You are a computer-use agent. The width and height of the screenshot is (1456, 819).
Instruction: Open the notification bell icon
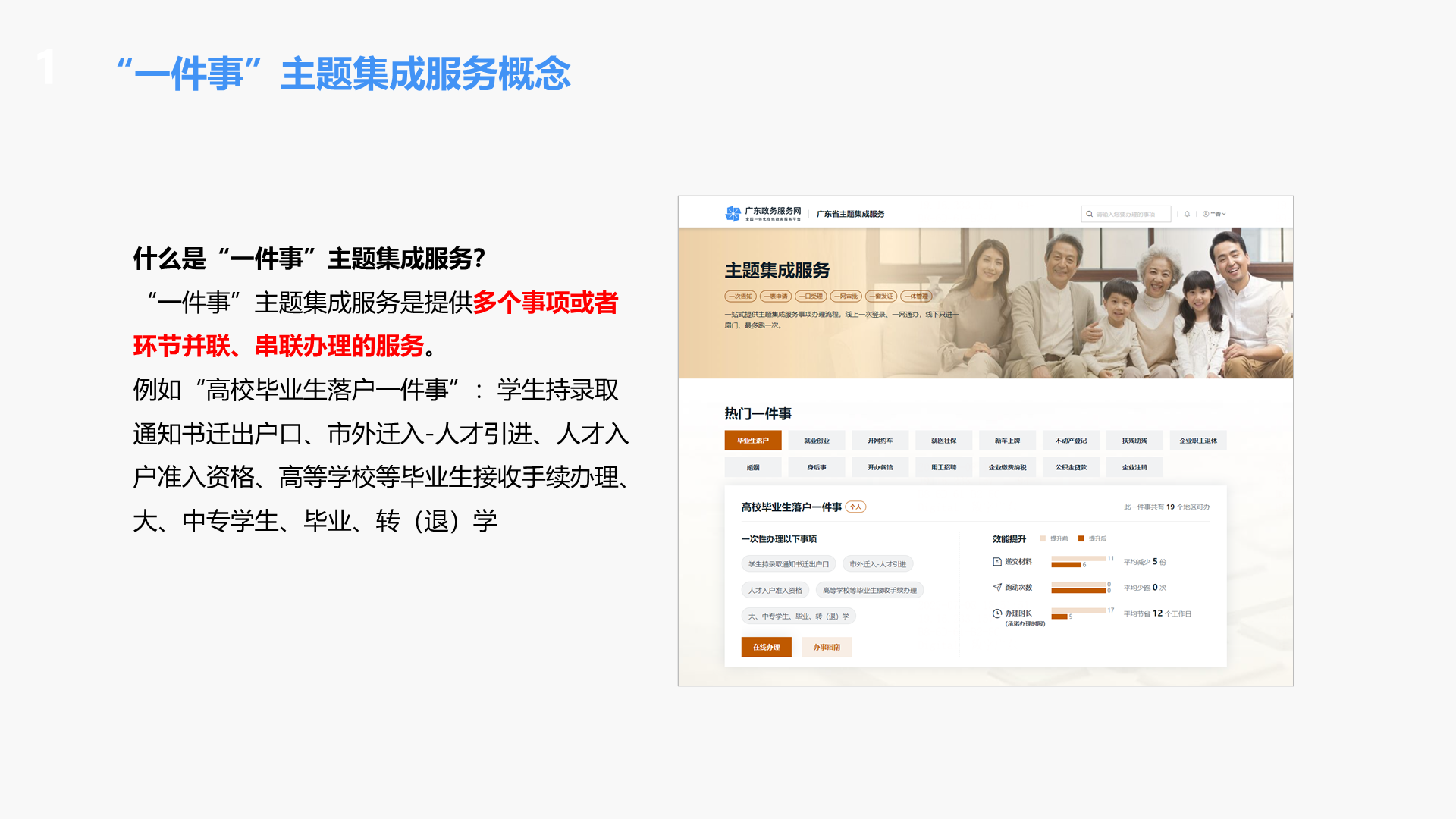pos(1188,214)
